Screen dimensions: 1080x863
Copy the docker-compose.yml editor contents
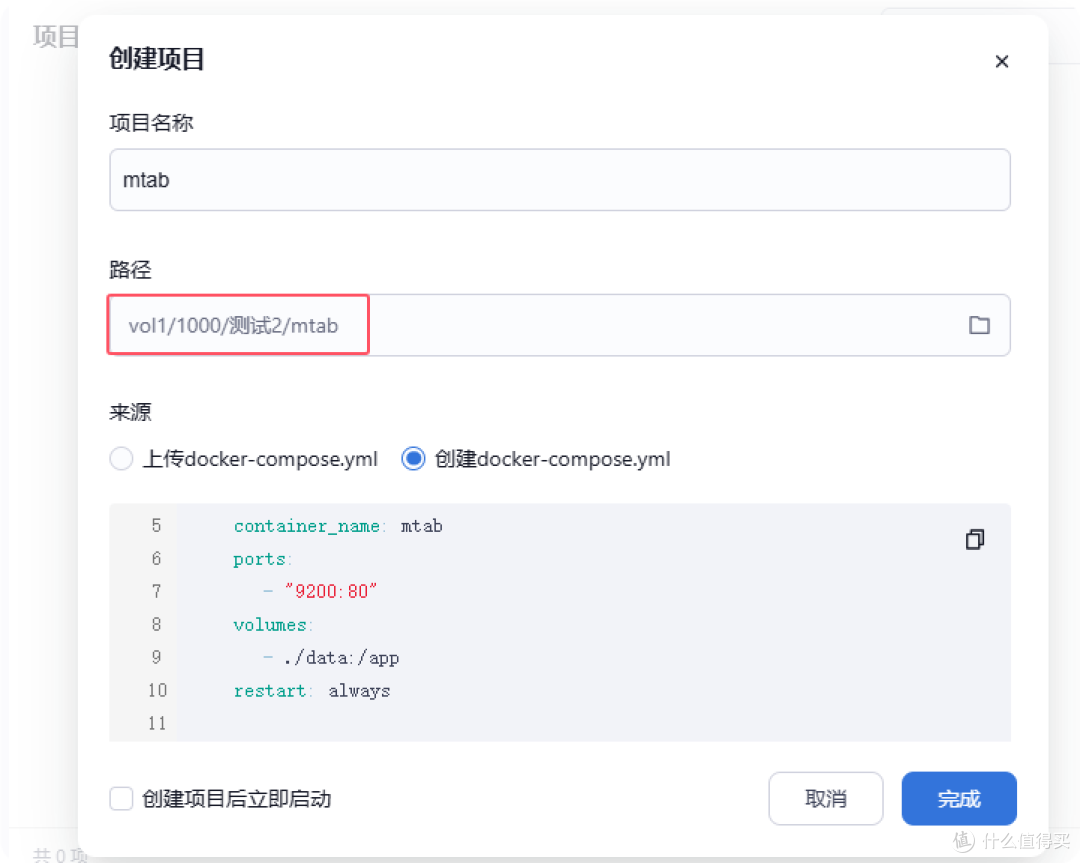(x=974, y=539)
